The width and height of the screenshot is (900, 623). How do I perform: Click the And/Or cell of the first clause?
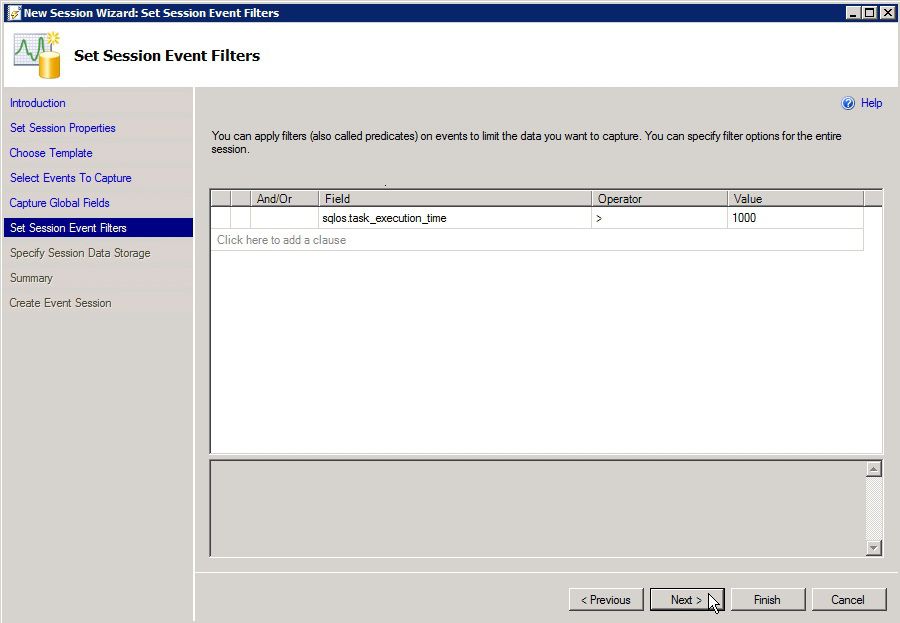pyautogui.click(x=284, y=218)
